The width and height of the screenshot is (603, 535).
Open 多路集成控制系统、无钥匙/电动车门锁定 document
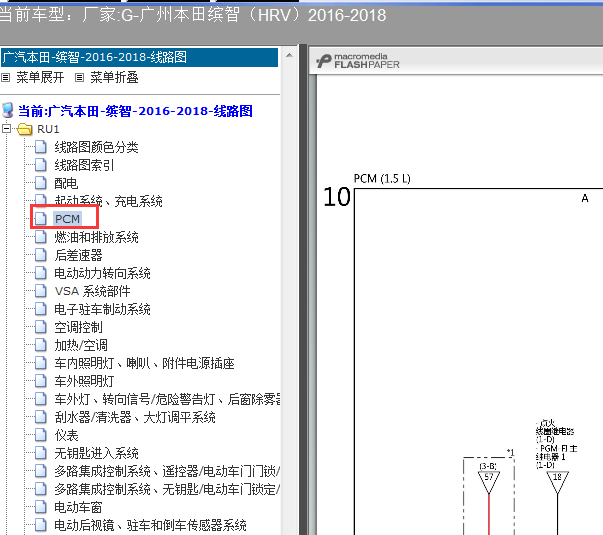tap(167, 489)
